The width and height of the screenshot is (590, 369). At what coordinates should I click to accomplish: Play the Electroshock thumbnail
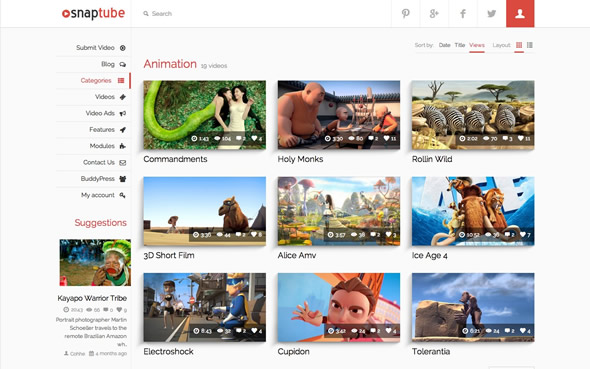(205, 307)
